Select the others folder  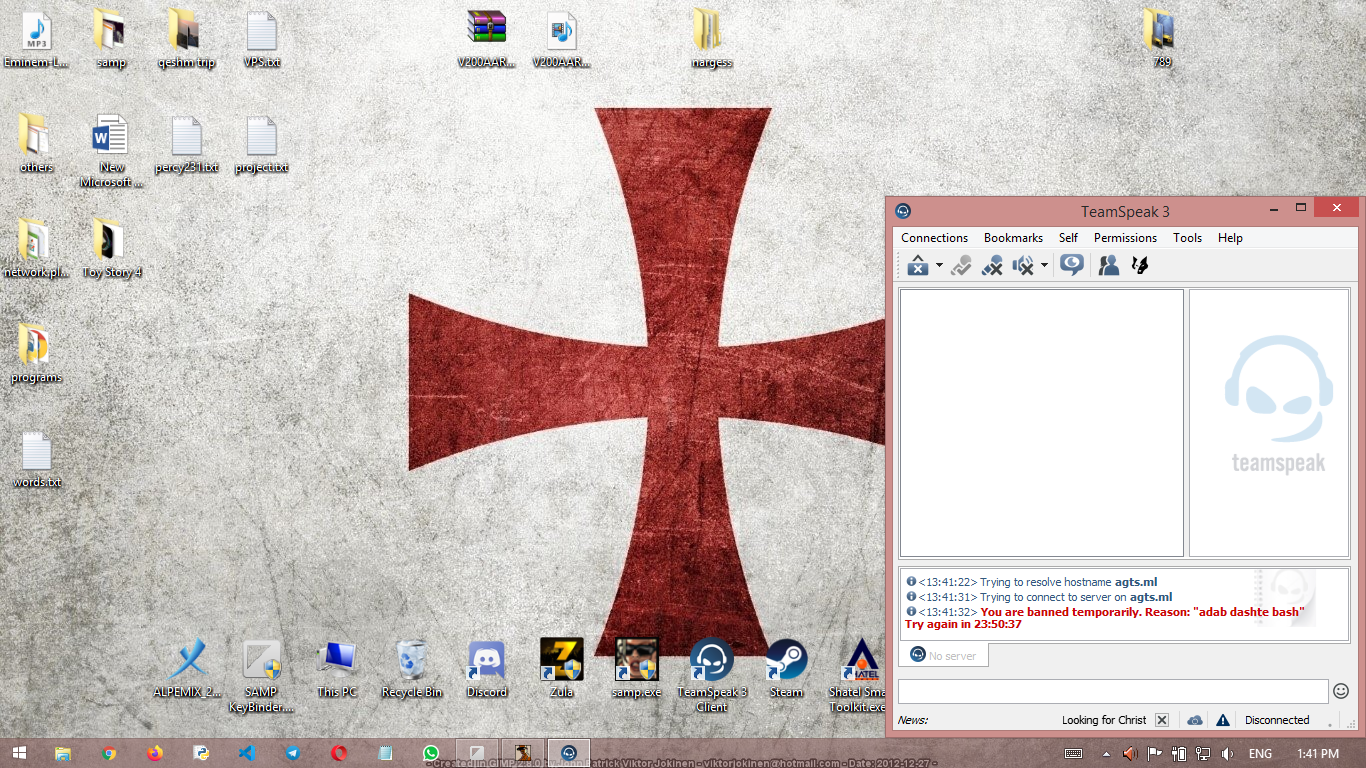(x=37, y=145)
